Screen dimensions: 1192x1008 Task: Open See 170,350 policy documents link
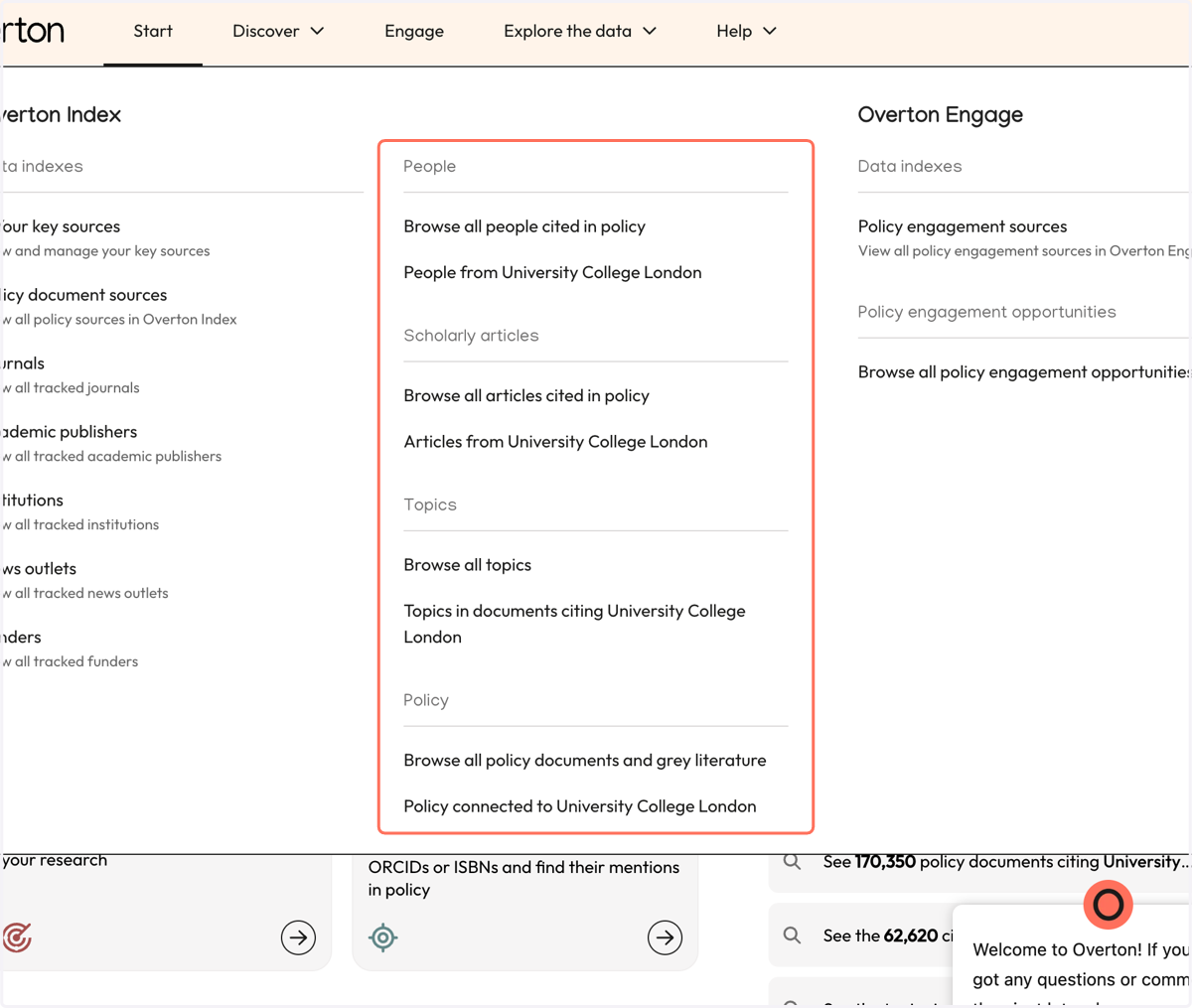(x=1005, y=862)
